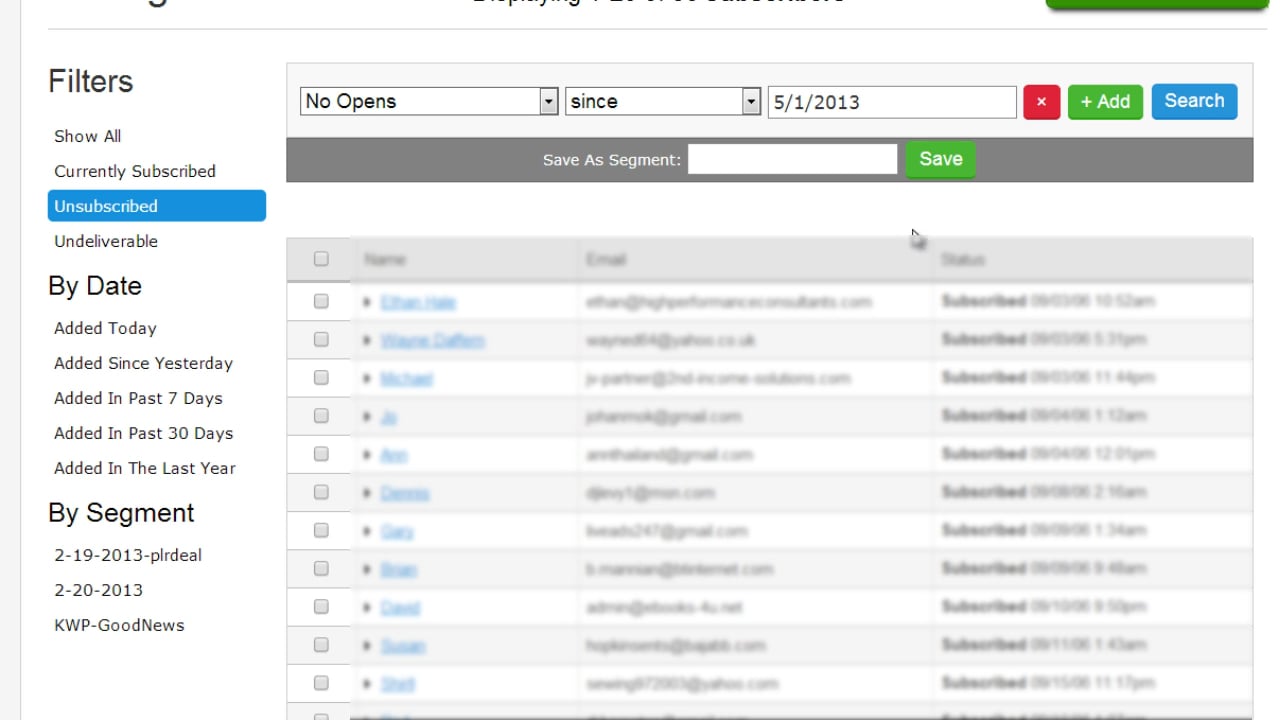1280x720 pixels.
Task: Check the checkbox on Ethan Hale's row
Action: coord(320,300)
